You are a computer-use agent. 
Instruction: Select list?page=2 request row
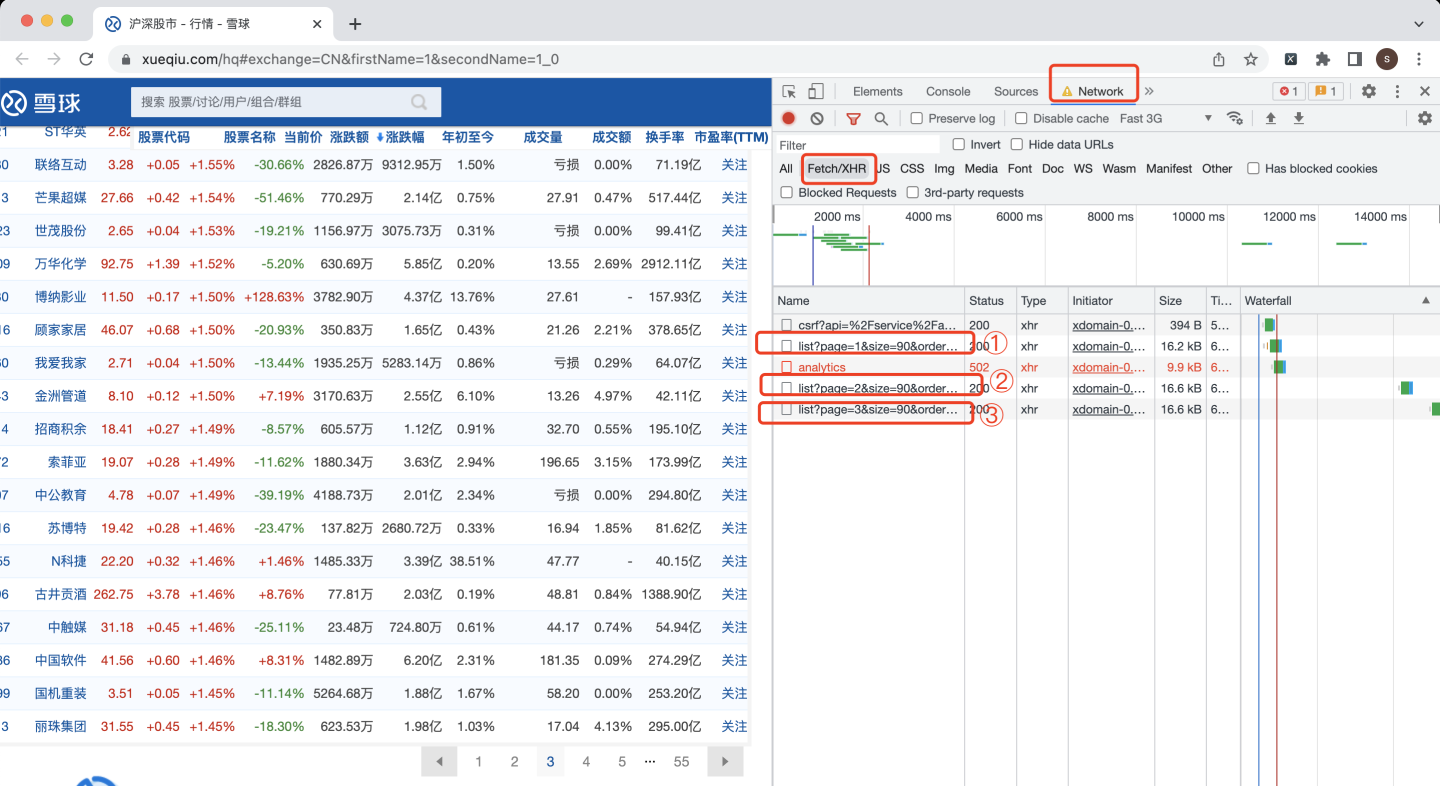point(1106,388)
